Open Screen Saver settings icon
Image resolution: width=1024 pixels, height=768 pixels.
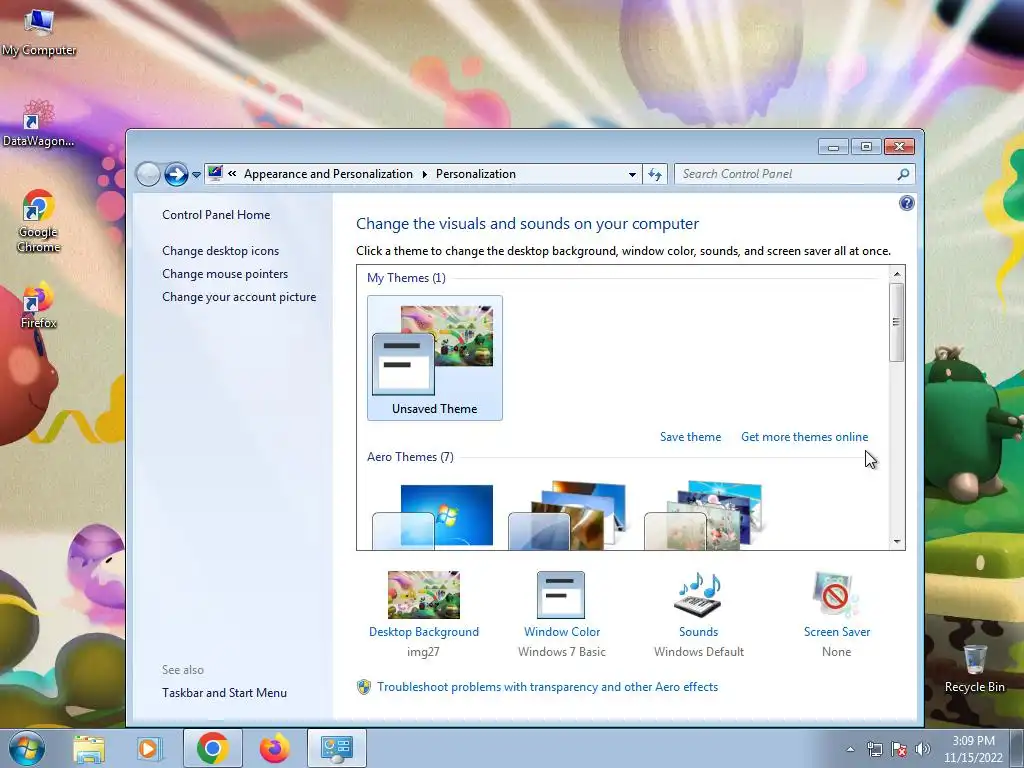point(836,595)
